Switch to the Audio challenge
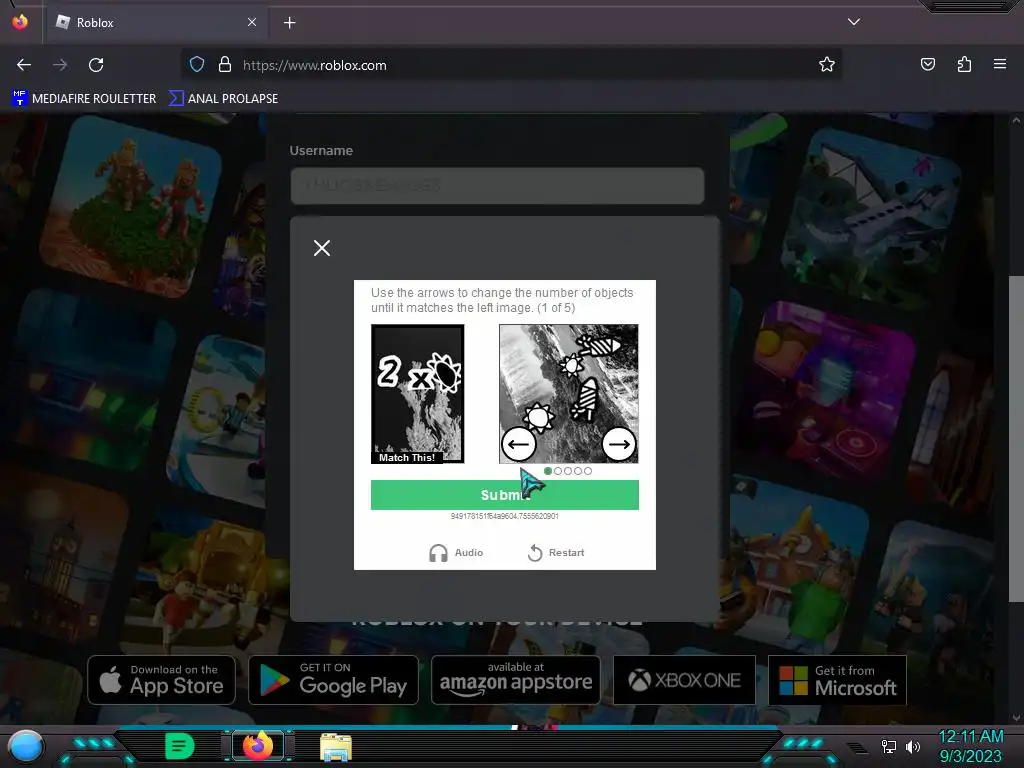The height and width of the screenshot is (768, 1024). [x=456, y=552]
